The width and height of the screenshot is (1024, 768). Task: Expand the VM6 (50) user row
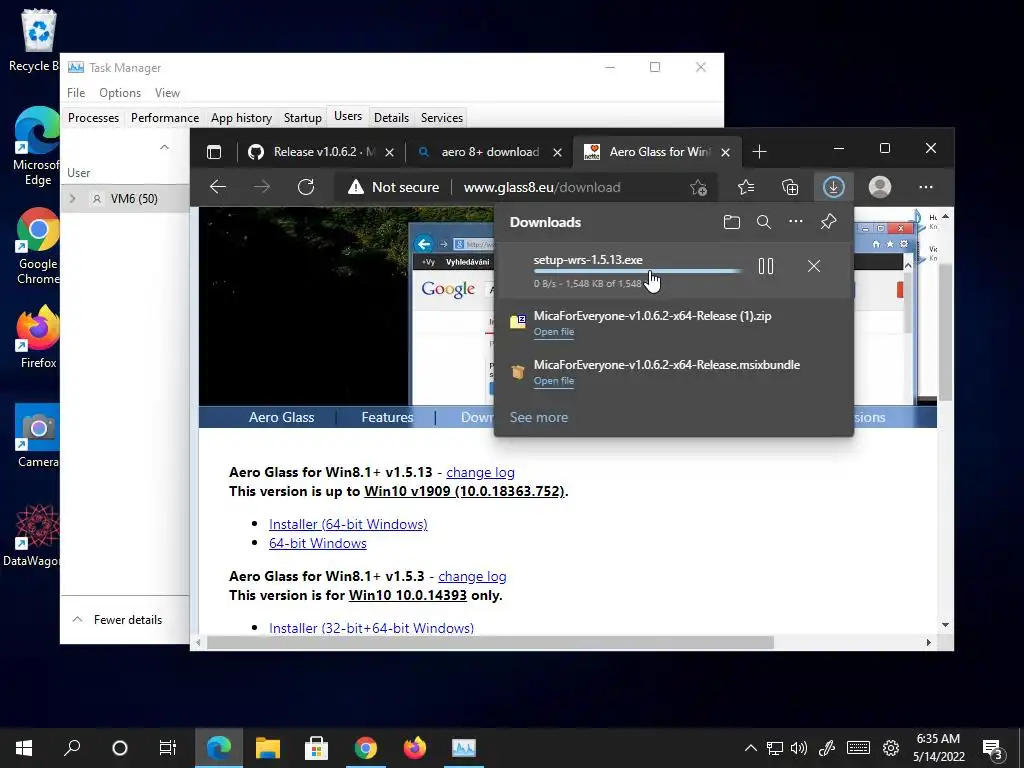tap(73, 199)
